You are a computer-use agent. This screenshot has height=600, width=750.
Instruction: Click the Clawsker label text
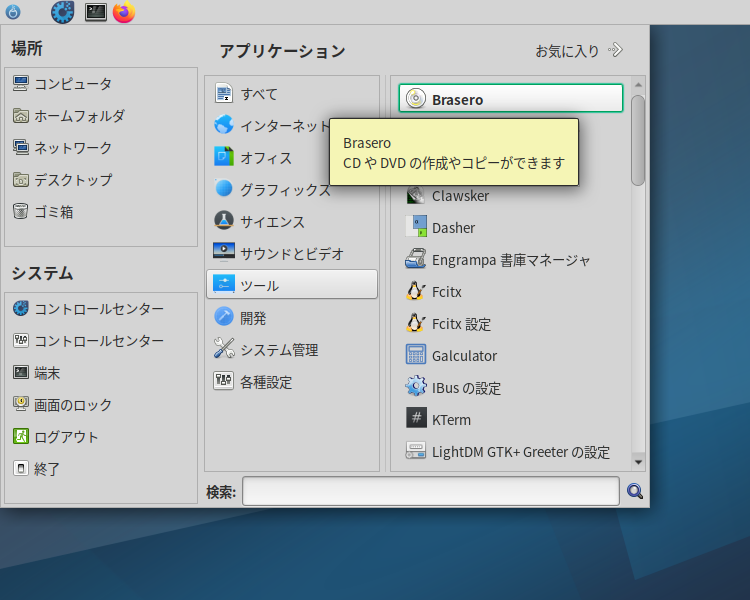pyautogui.click(x=460, y=196)
